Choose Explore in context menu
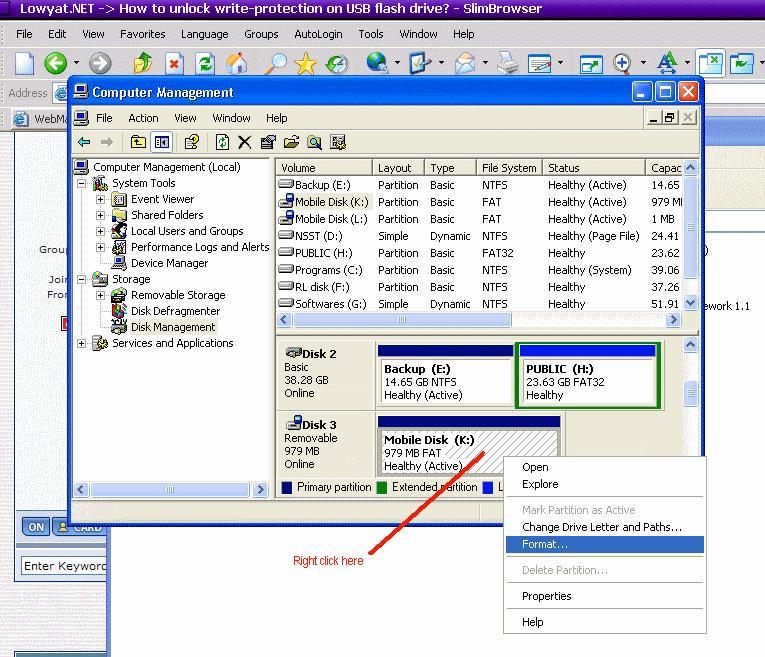Image resolution: width=765 pixels, height=657 pixels. 604,484
